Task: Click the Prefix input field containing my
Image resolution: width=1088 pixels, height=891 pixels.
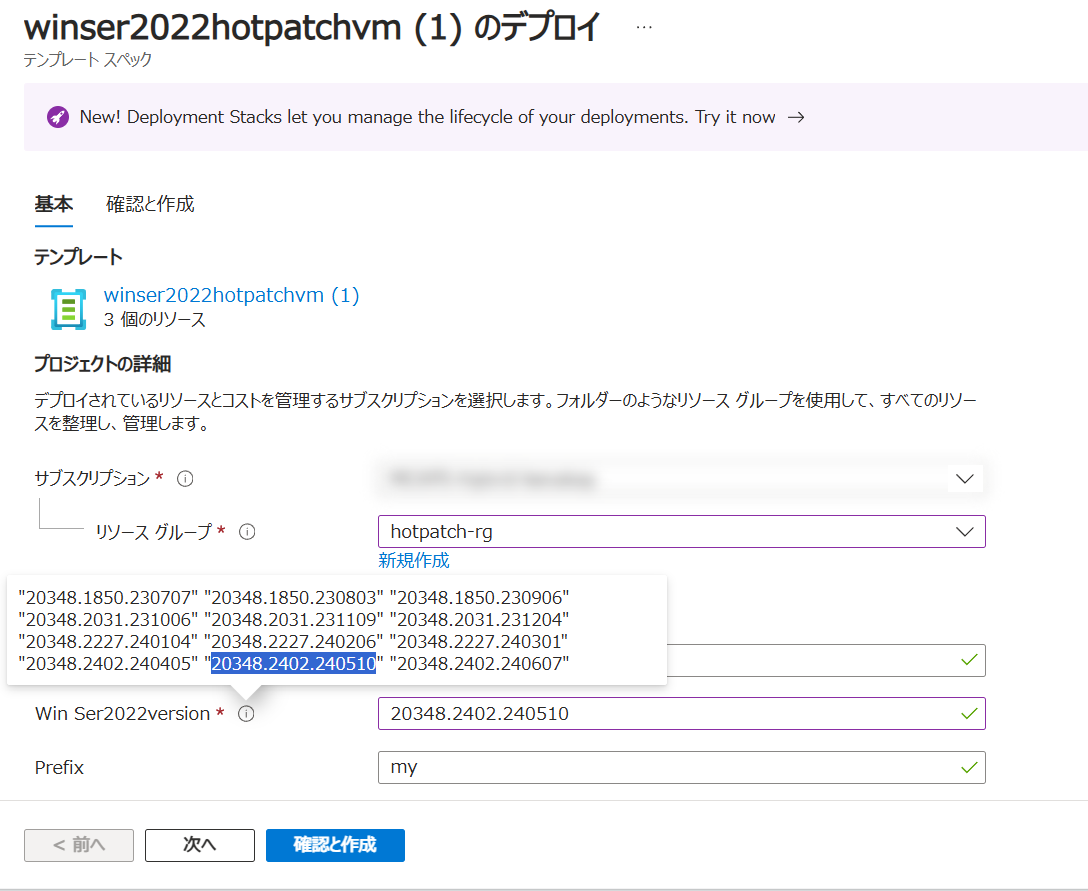Action: 681,767
